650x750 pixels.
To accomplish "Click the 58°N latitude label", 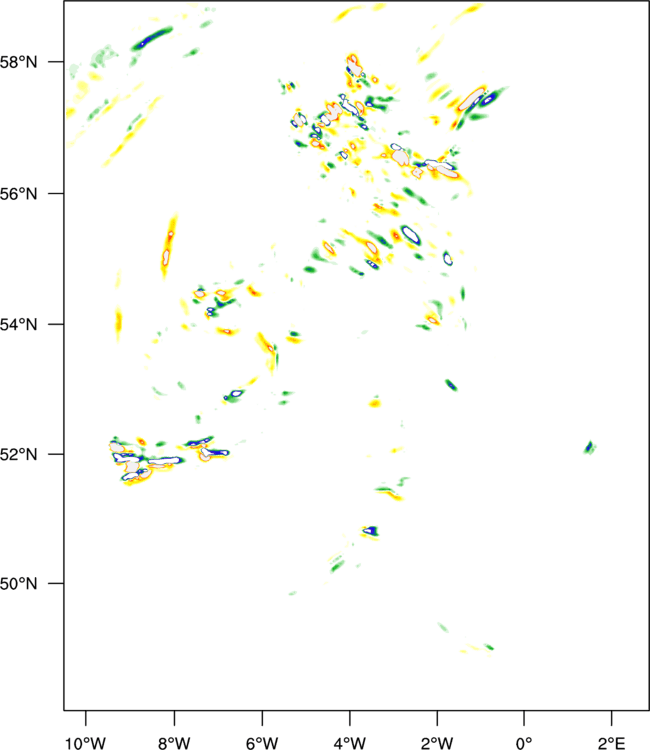I will pos(18,62).
